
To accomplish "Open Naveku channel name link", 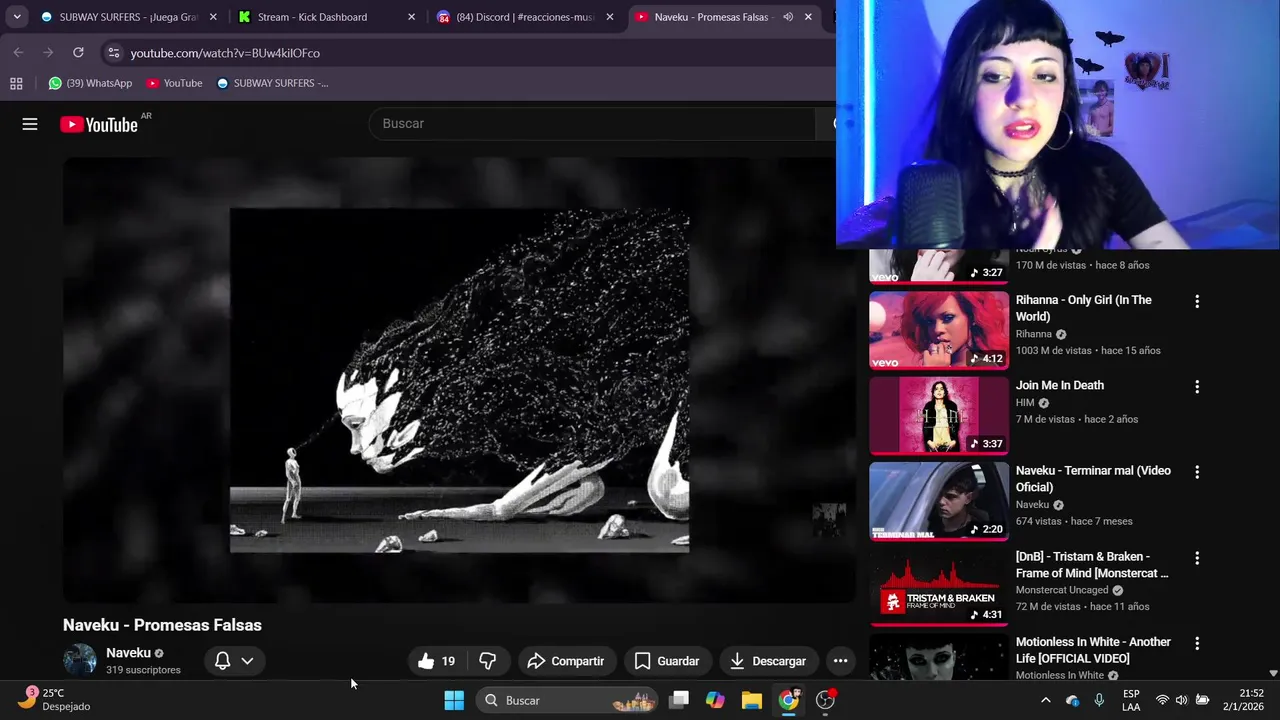I will [x=128, y=653].
